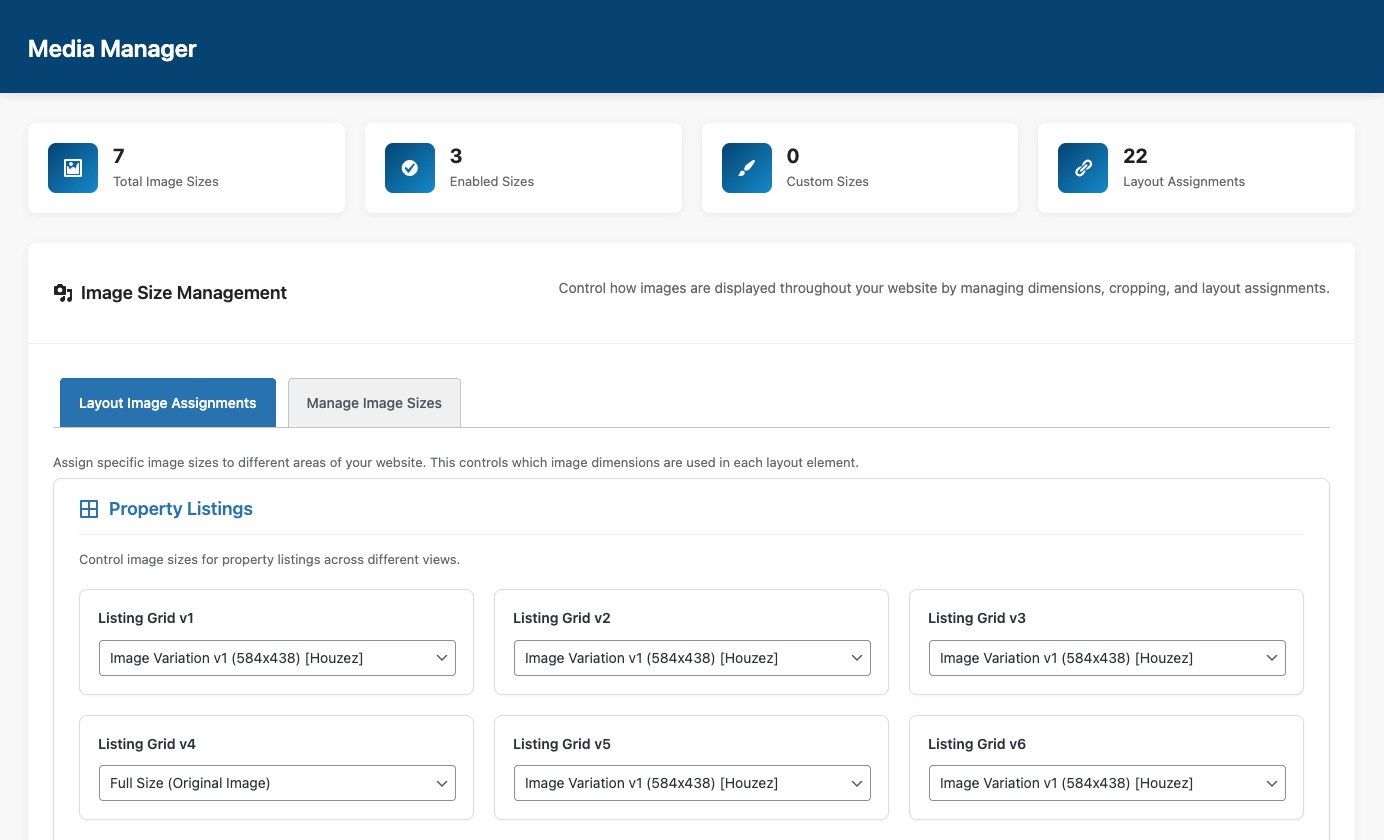Open the Listing Grid v6 dropdown
Image resolution: width=1384 pixels, height=840 pixels.
[1107, 783]
